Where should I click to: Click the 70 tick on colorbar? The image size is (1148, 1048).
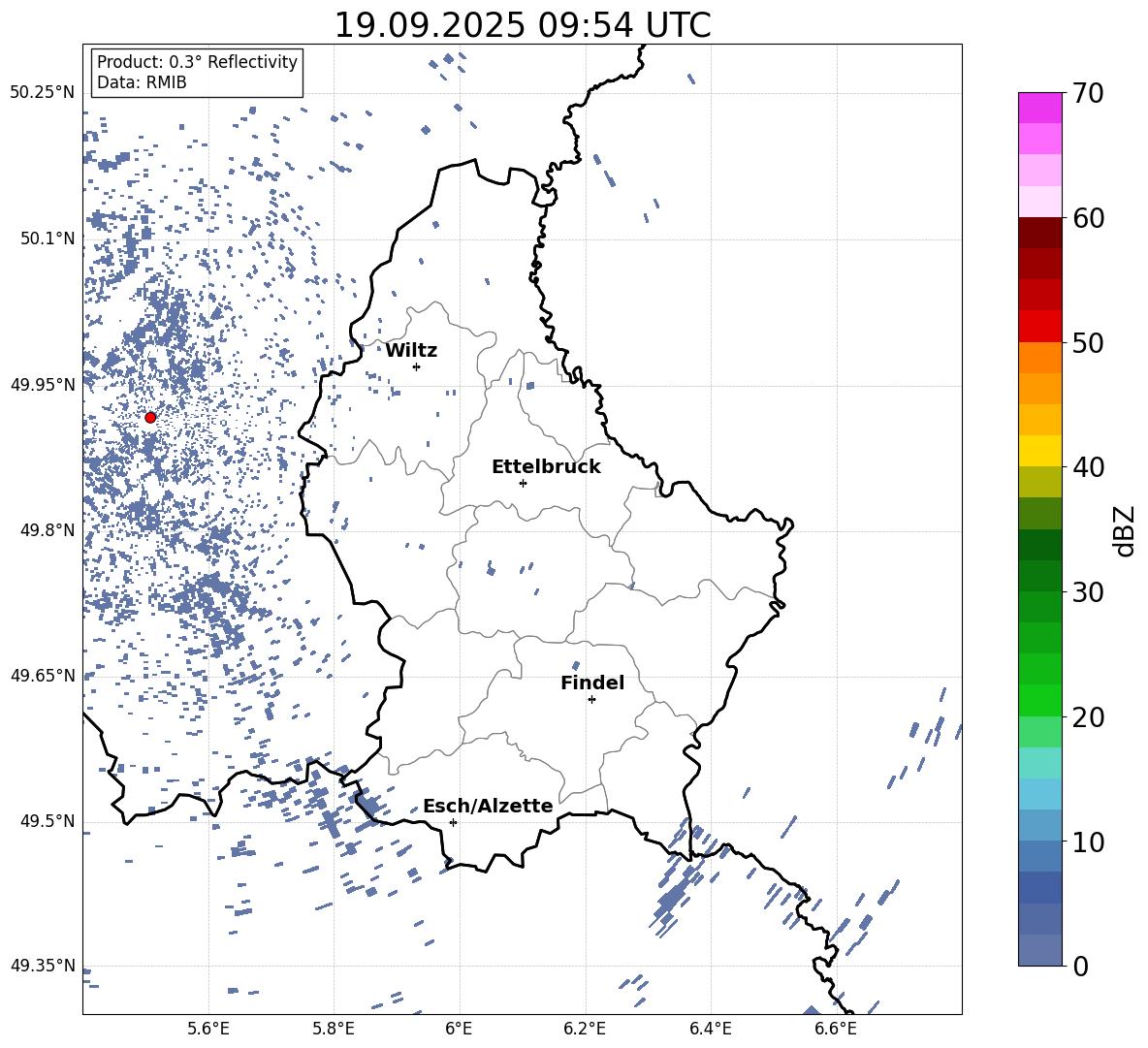click(x=1088, y=93)
